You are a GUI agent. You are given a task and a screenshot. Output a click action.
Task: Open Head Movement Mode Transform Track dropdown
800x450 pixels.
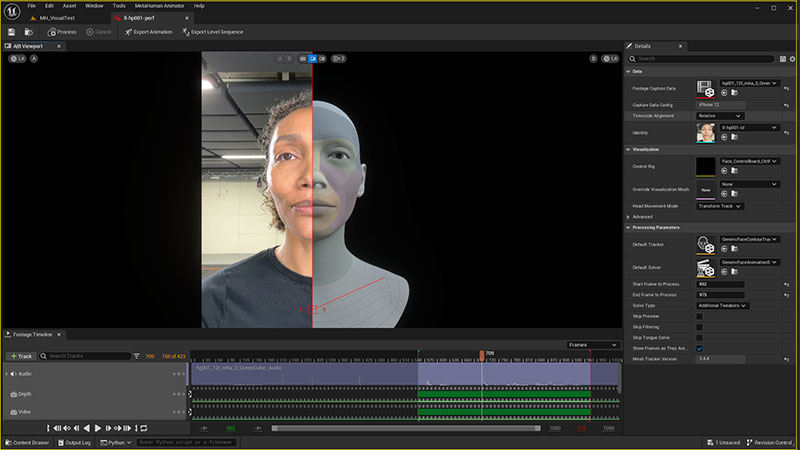tap(719, 206)
